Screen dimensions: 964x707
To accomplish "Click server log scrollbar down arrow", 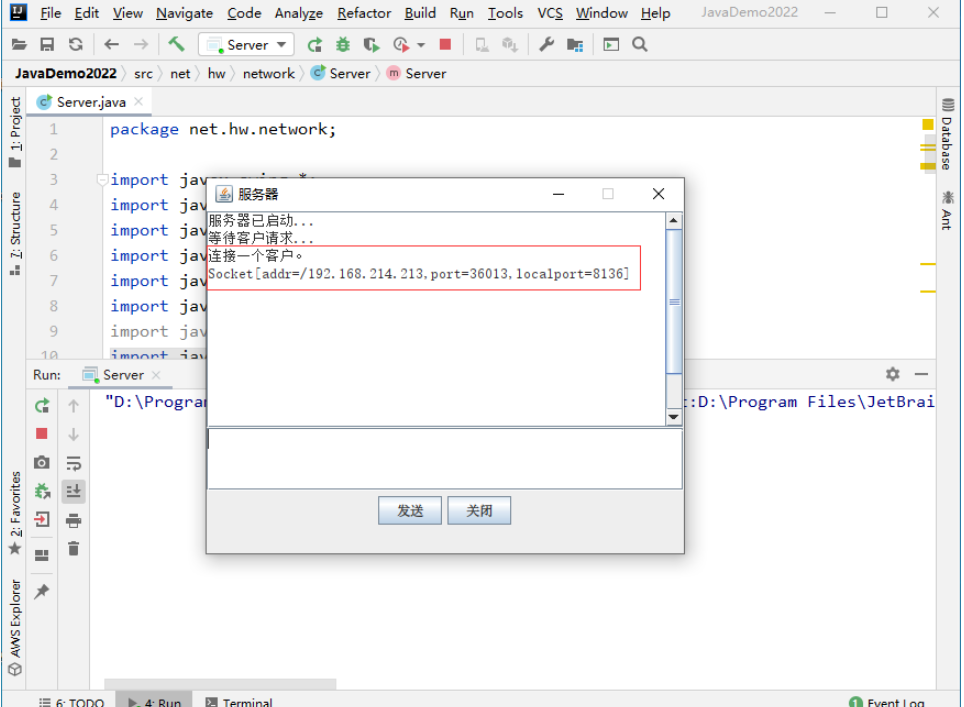I will [x=673, y=417].
